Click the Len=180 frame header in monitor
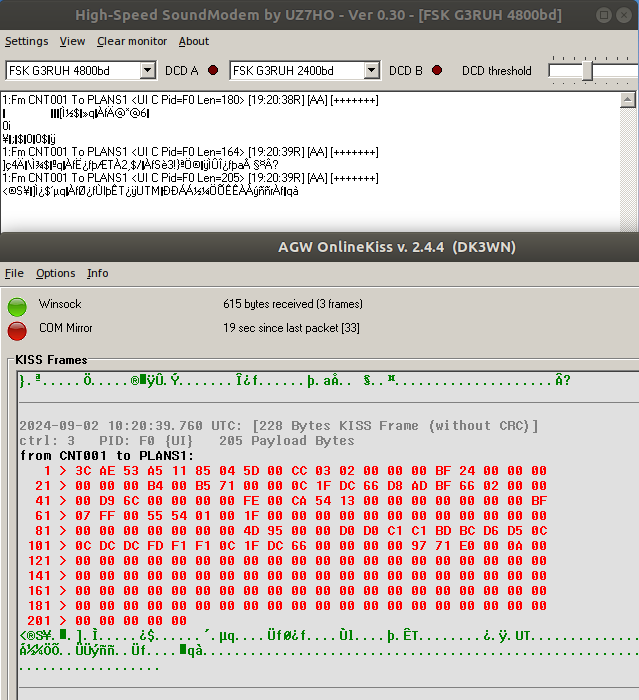The image size is (639, 700). coord(190,100)
